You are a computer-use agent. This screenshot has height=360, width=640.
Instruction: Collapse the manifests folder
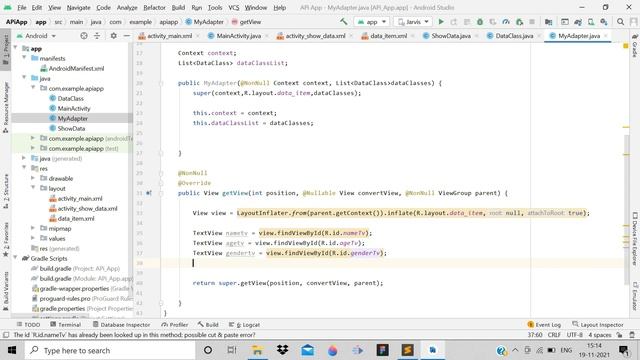(x=24, y=58)
